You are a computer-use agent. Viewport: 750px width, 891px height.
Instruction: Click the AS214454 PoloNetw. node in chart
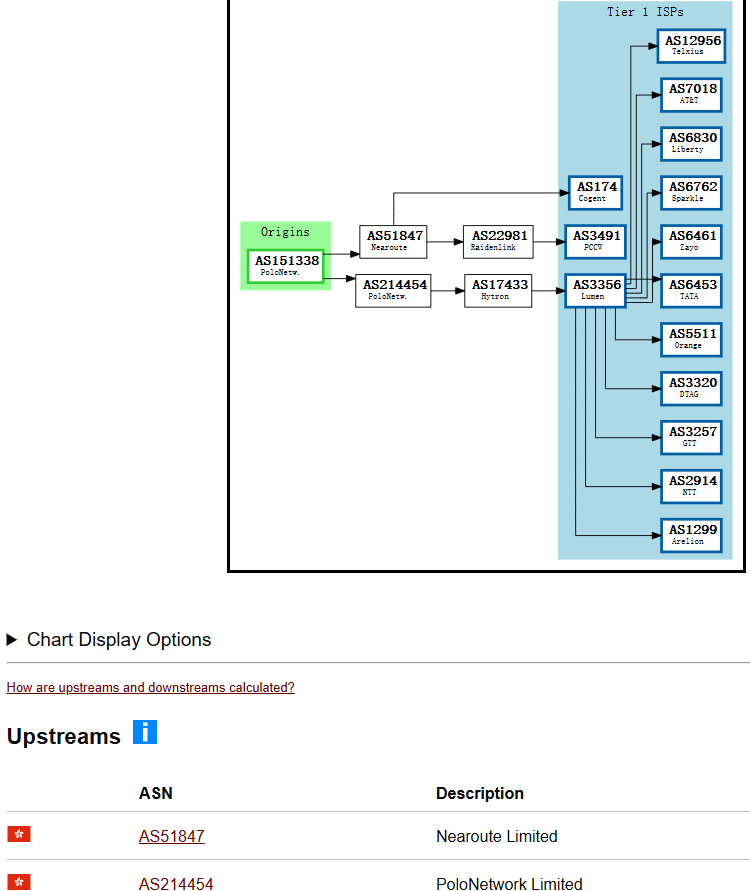[393, 290]
